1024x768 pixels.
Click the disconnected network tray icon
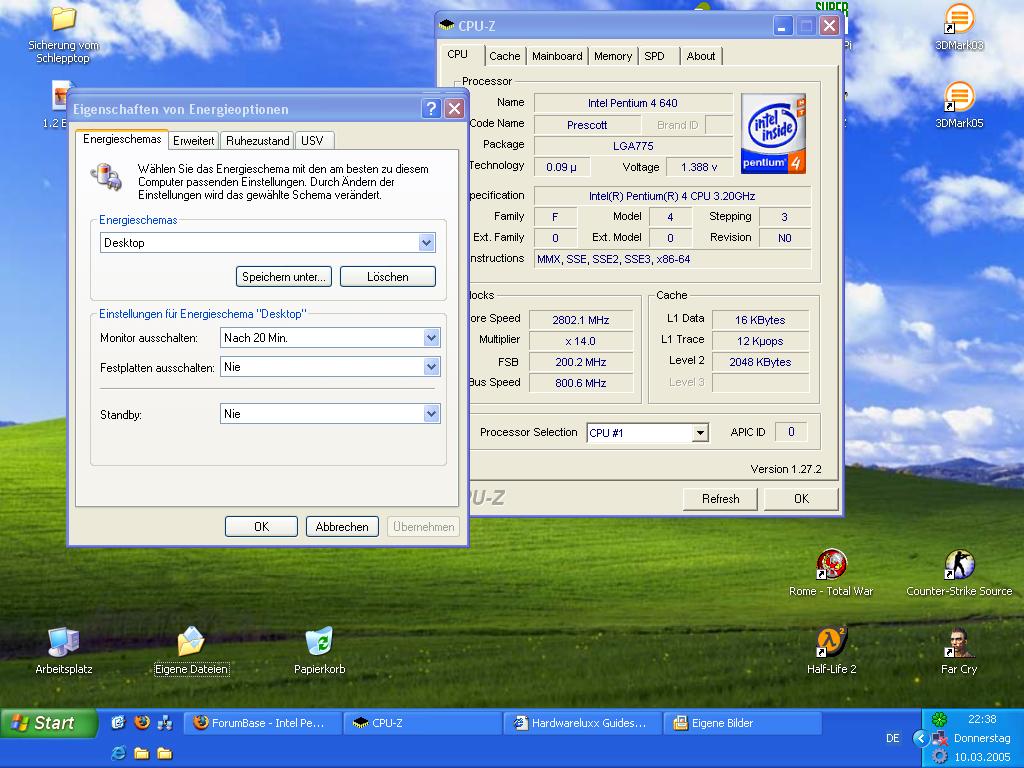coord(939,738)
